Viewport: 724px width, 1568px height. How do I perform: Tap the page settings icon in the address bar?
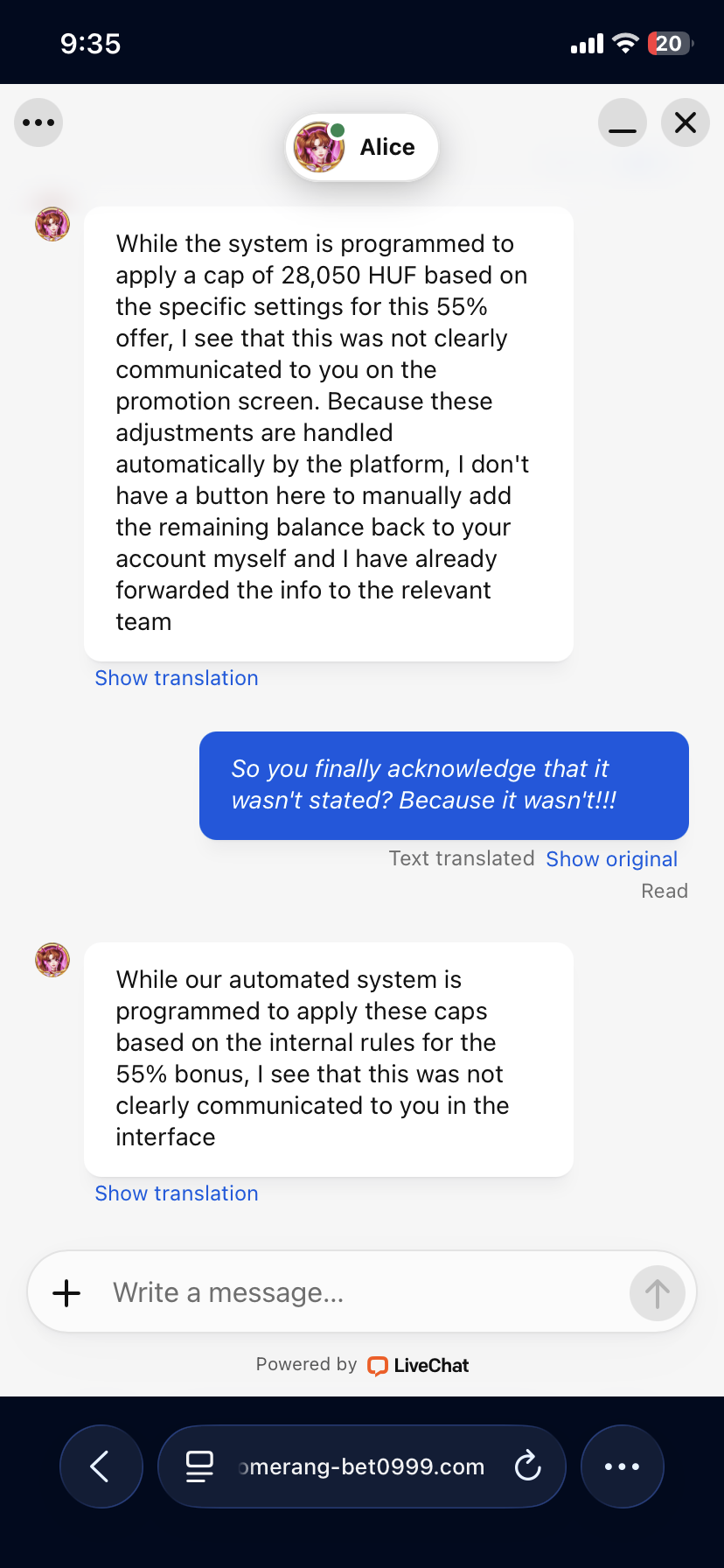(200, 1466)
